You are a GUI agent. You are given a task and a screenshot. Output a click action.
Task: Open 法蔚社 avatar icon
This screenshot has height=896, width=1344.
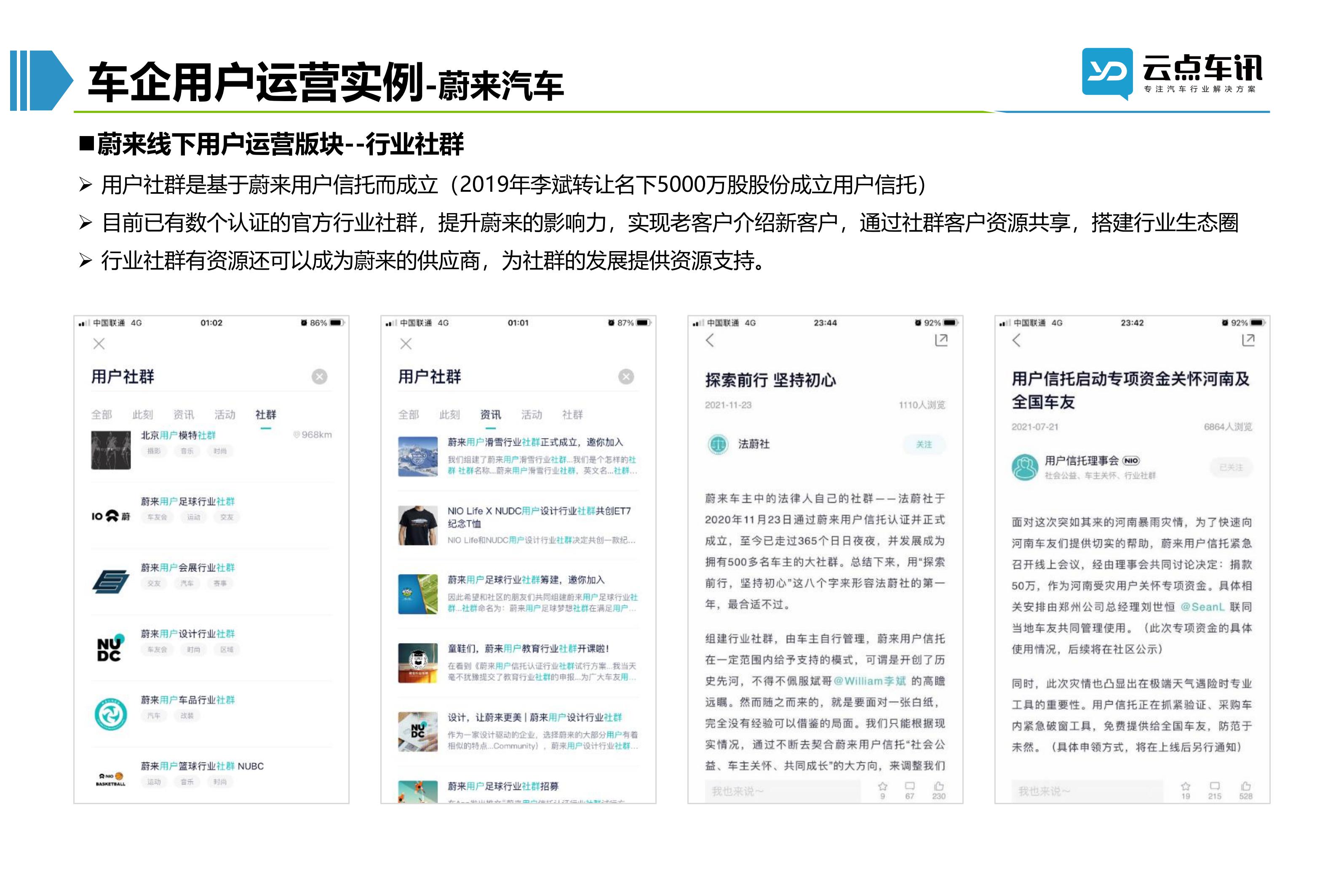click(718, 444)
